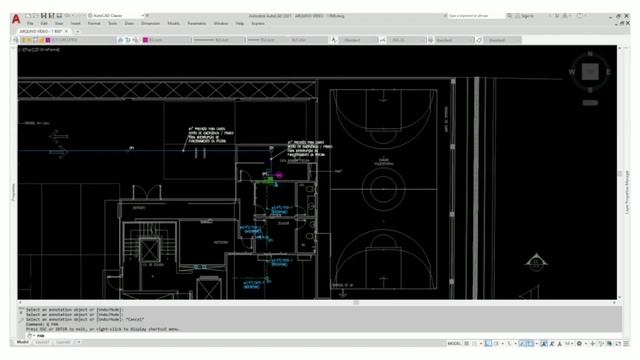640x360 pixels.
Task: Toggle object snap tracking in status bar
Action: 522,344
